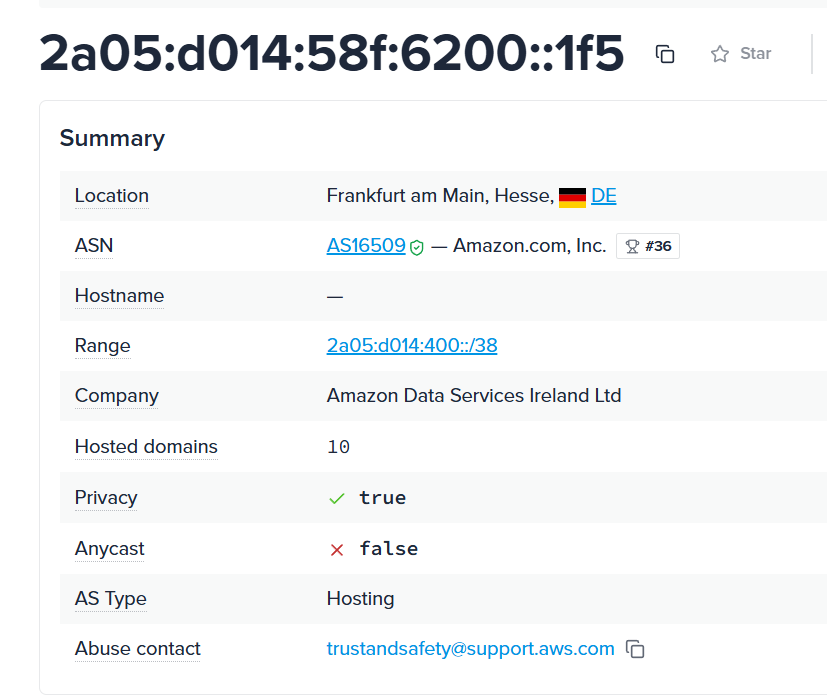Click the Abuse contact label
Screen dimensions: 827x699
click(x=138, y=648)
